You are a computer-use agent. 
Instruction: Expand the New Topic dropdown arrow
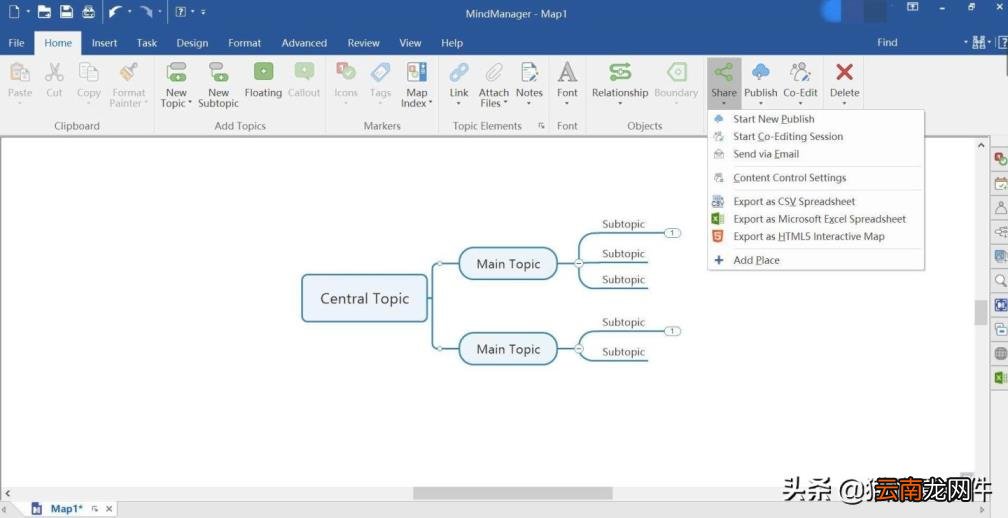(190, 103)
